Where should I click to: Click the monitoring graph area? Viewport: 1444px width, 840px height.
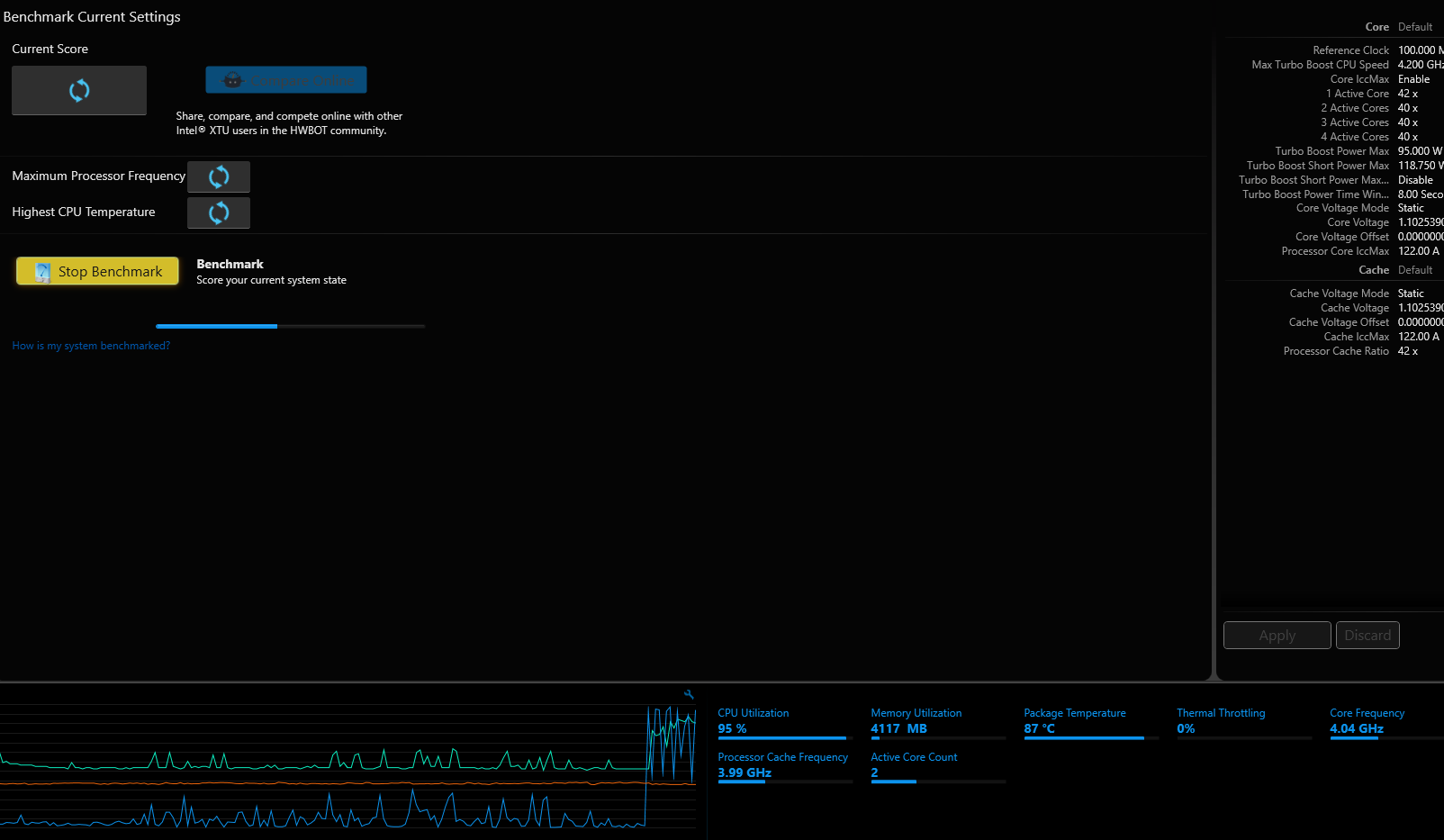pos(348,765)
